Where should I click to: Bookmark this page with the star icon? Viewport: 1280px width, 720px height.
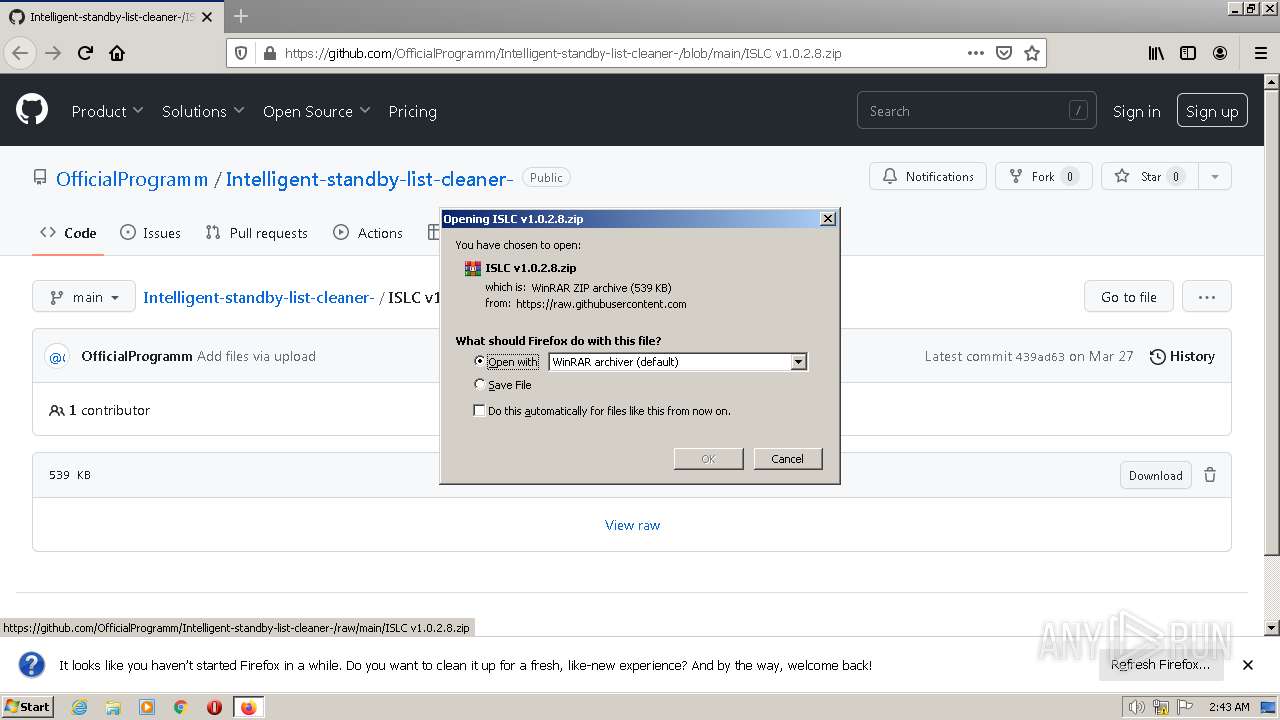1032,53
